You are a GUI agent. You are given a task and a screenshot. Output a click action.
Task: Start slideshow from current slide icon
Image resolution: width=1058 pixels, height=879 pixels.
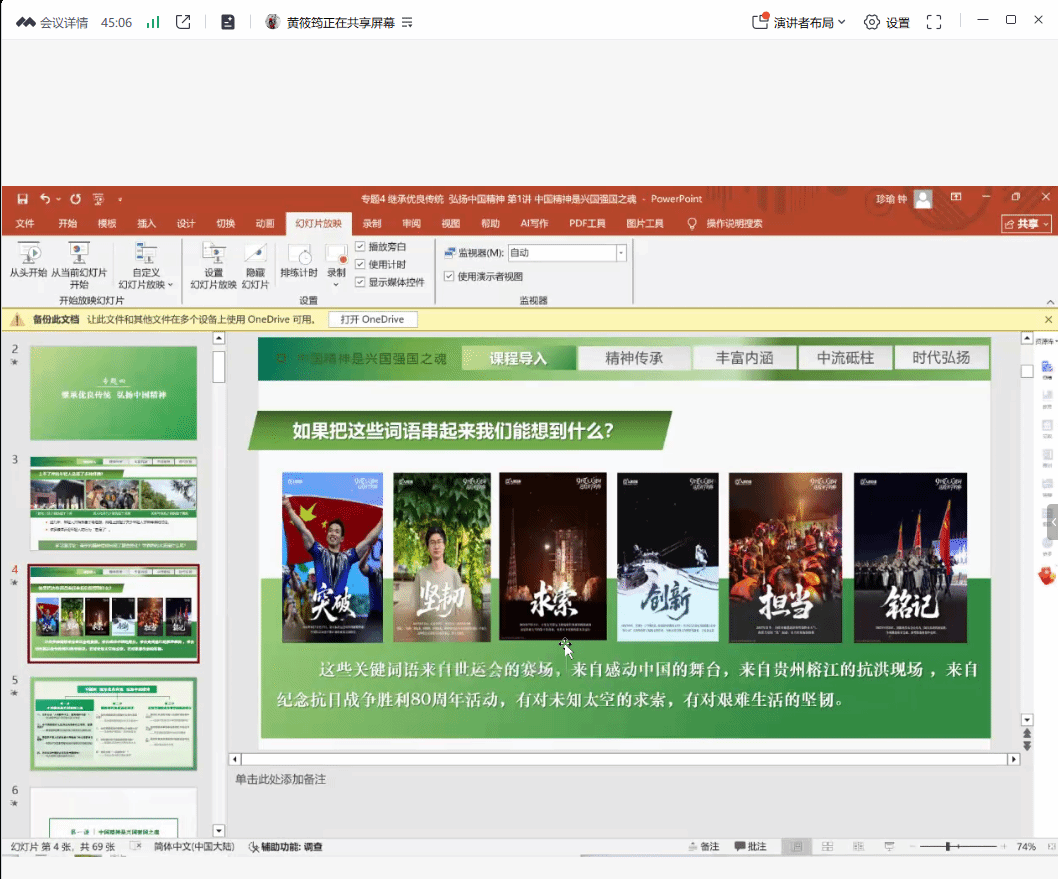pyautogui.click(x=79, y=252)
